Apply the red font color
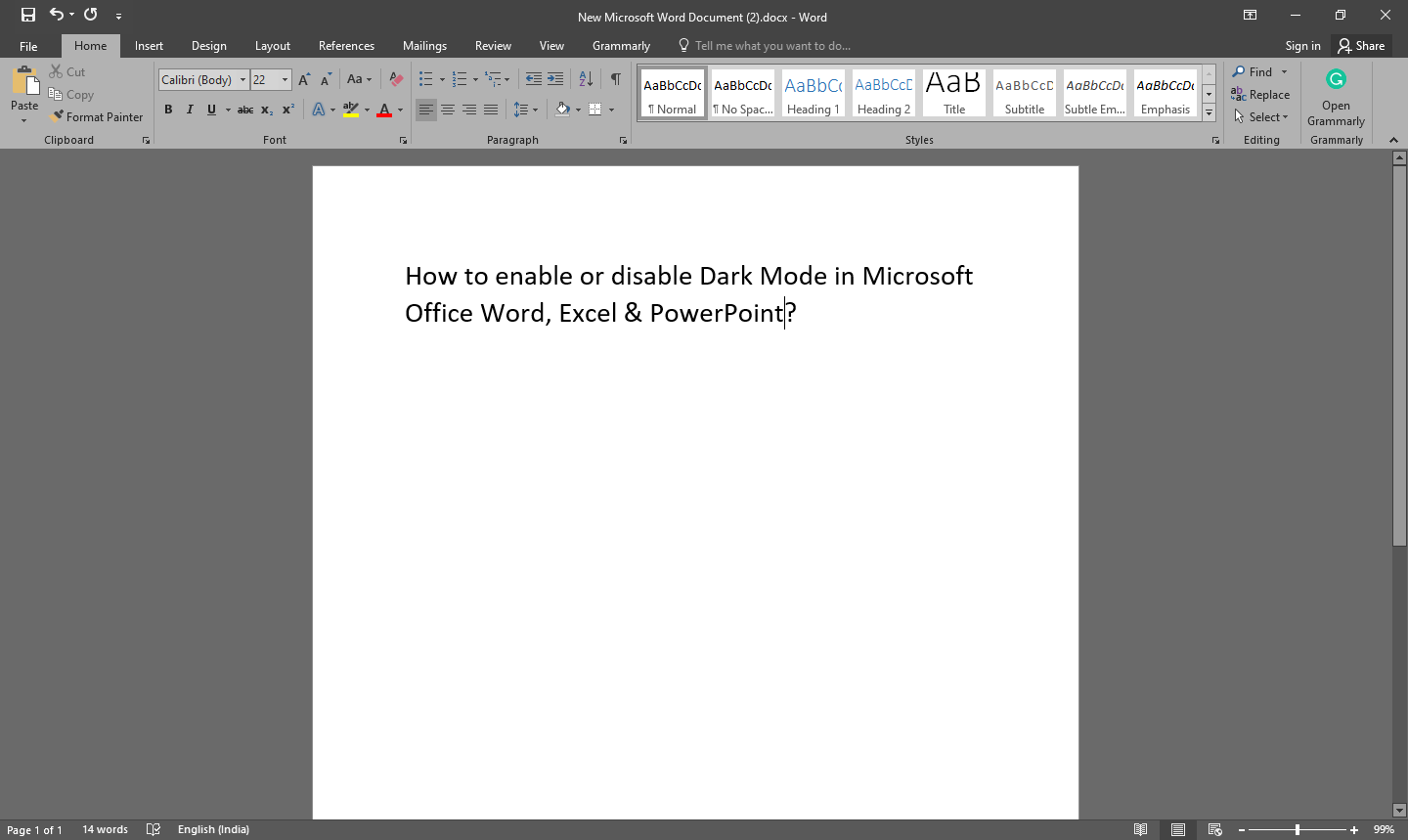The image size is (1408, 840). coord(384,110)
